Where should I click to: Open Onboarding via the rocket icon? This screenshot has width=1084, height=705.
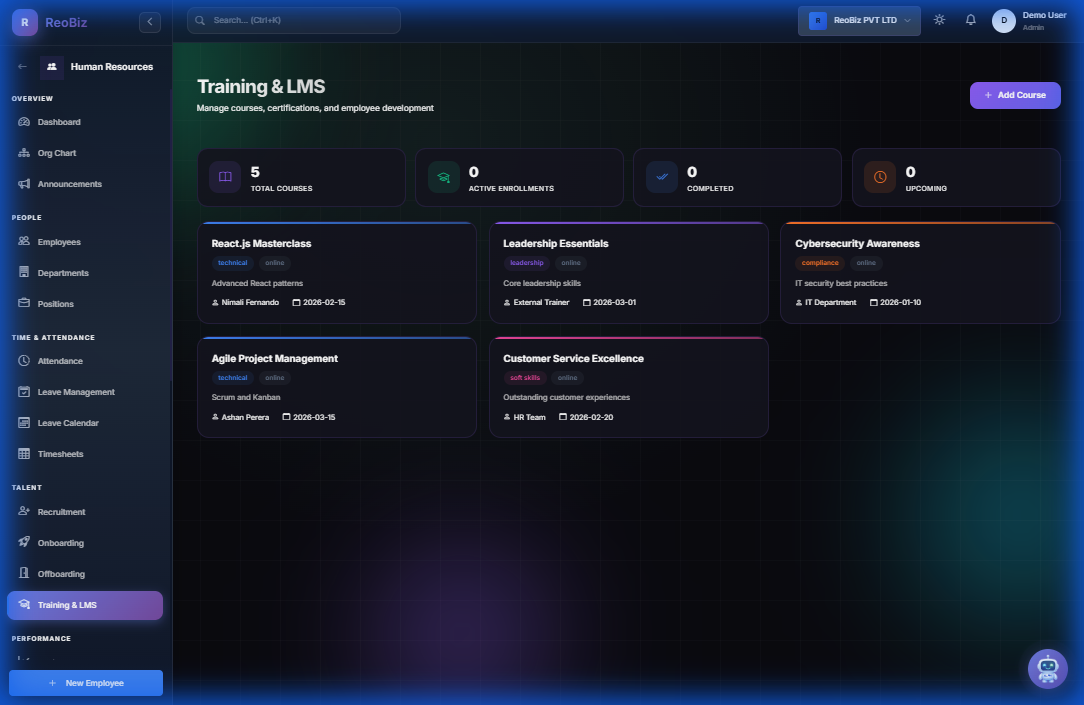click(23, 542)
